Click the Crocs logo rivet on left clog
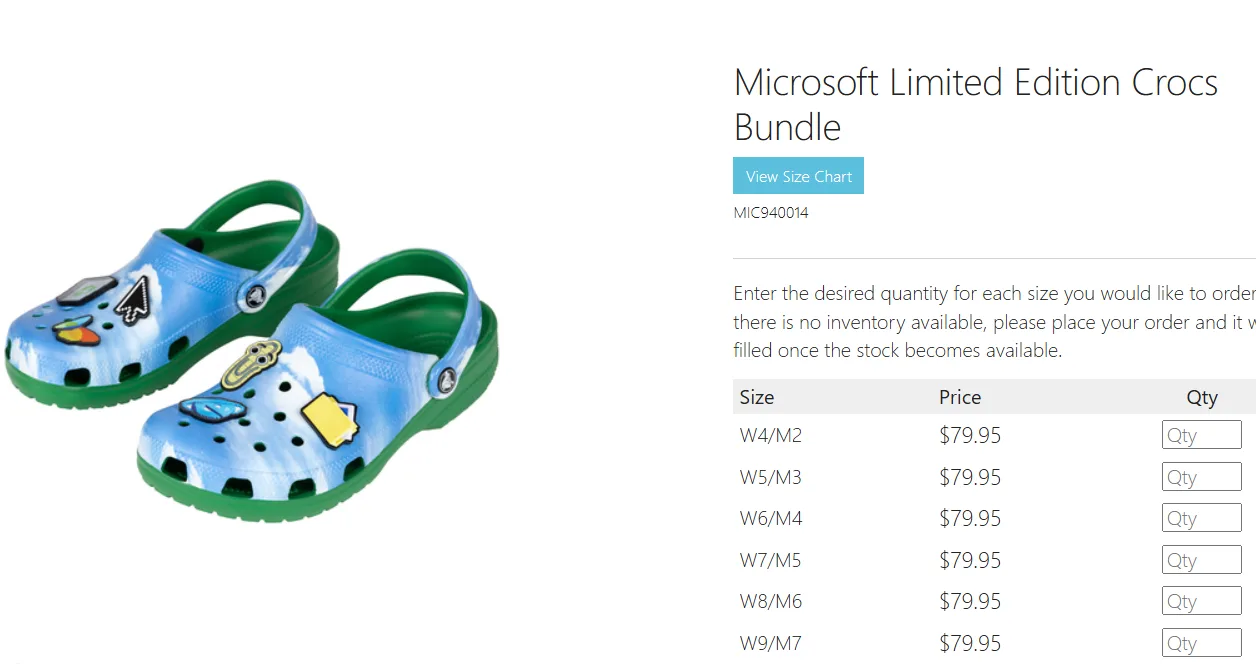This screenshot has height=664, width=1256. 254,295
